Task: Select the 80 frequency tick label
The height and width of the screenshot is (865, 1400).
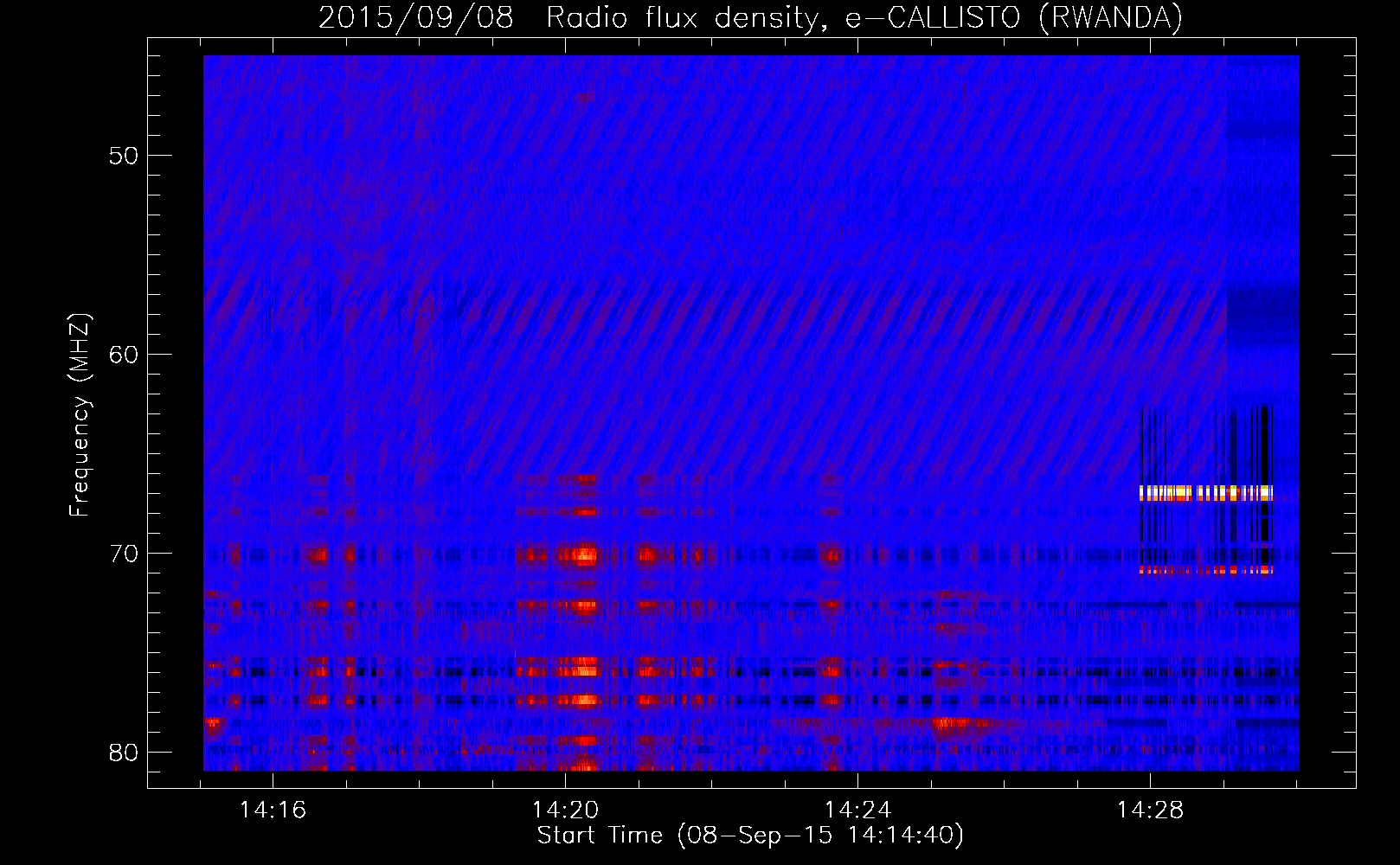Action: (123, 753)
